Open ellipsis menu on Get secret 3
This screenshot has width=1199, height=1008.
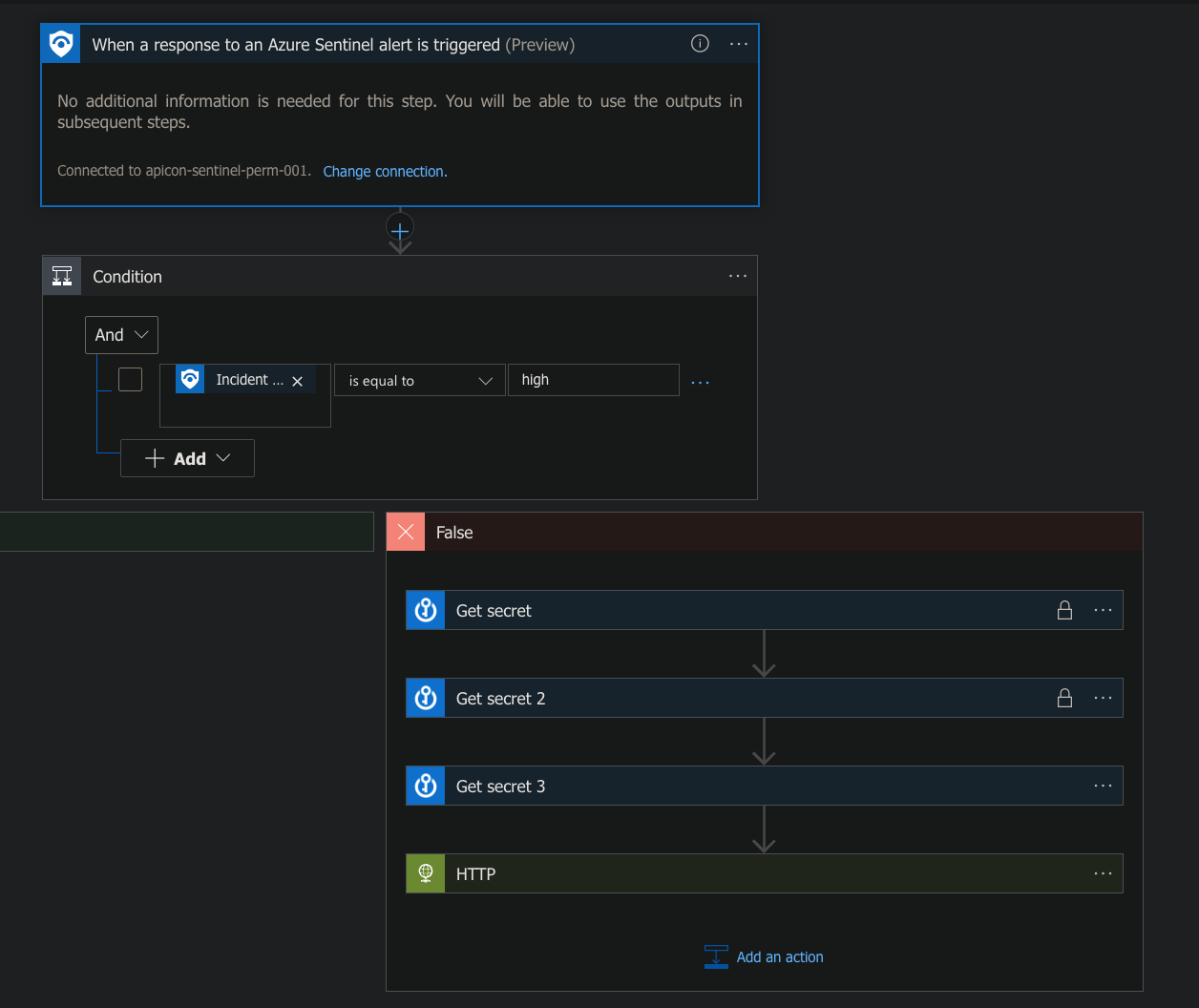click(x=1103, y=786)
